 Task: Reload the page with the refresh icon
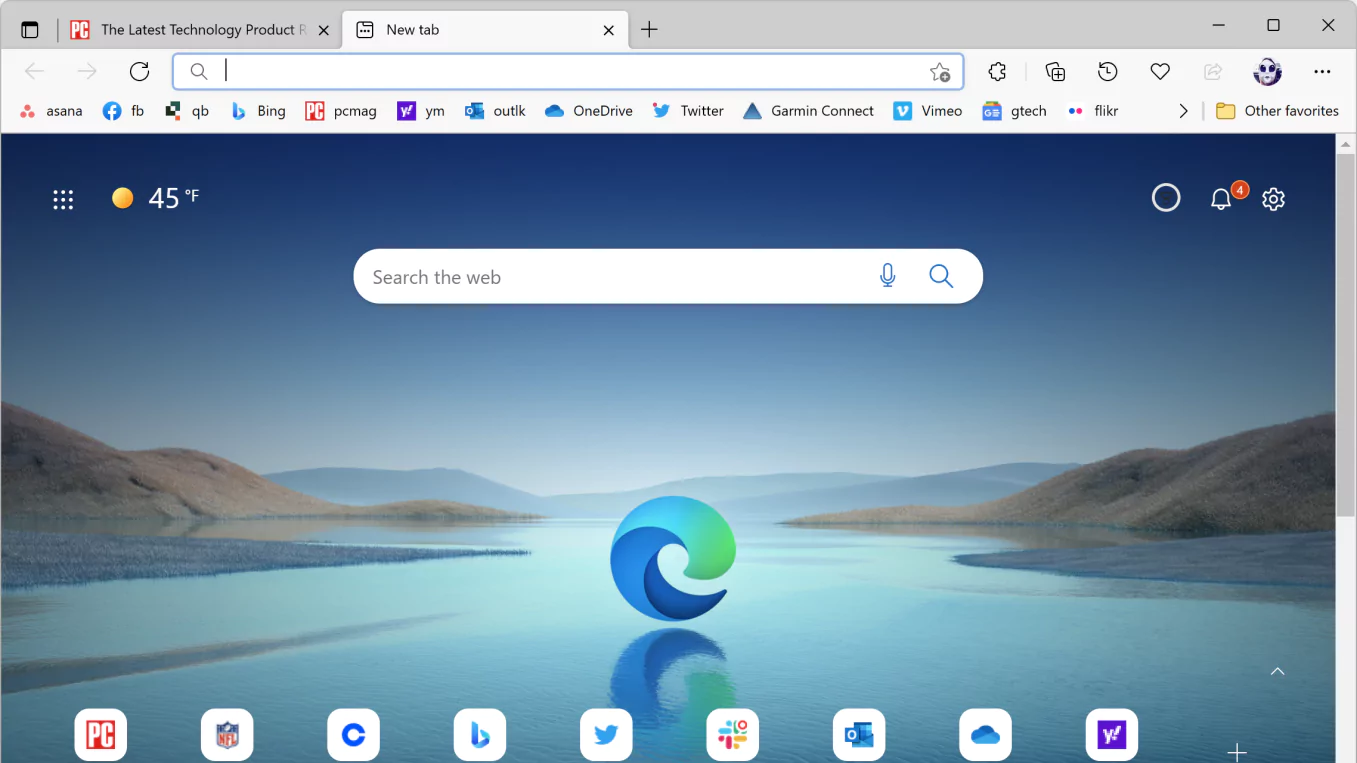click(139, 71)
